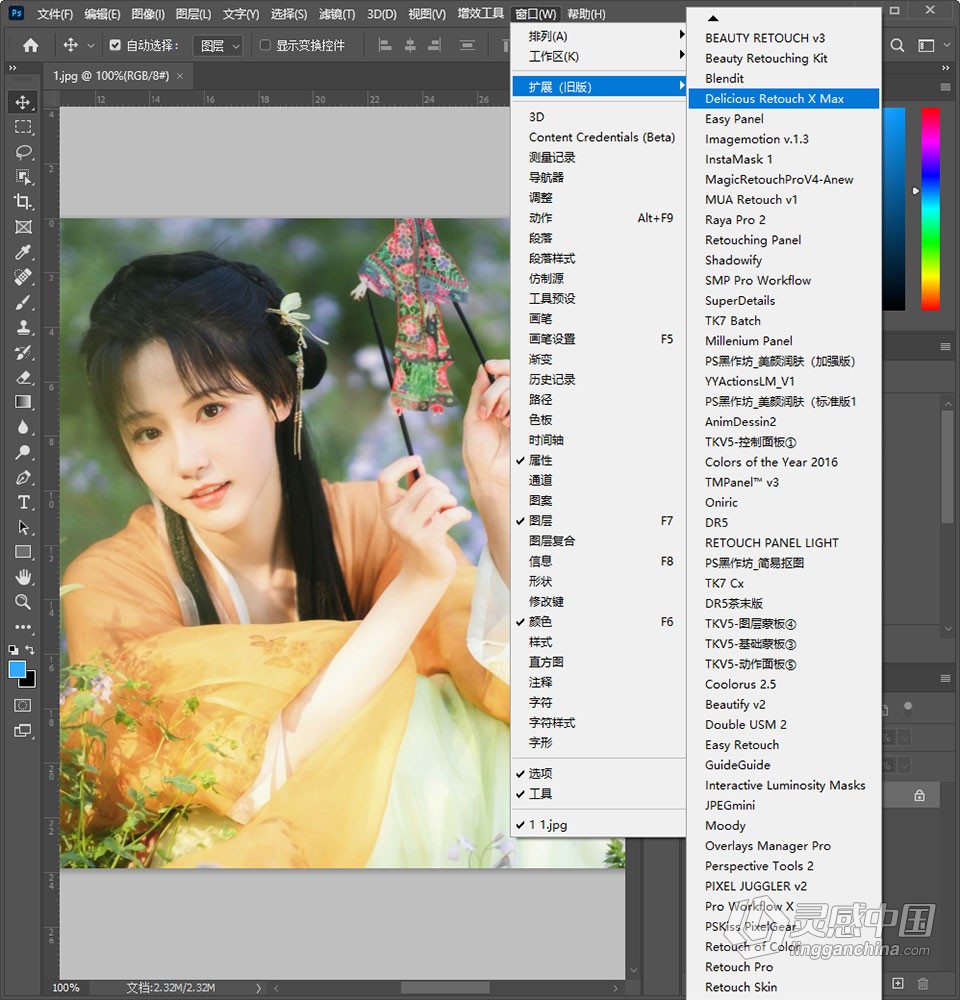
Task: Click the Home icon in the options bar
Action: click(x=29, y=44)
